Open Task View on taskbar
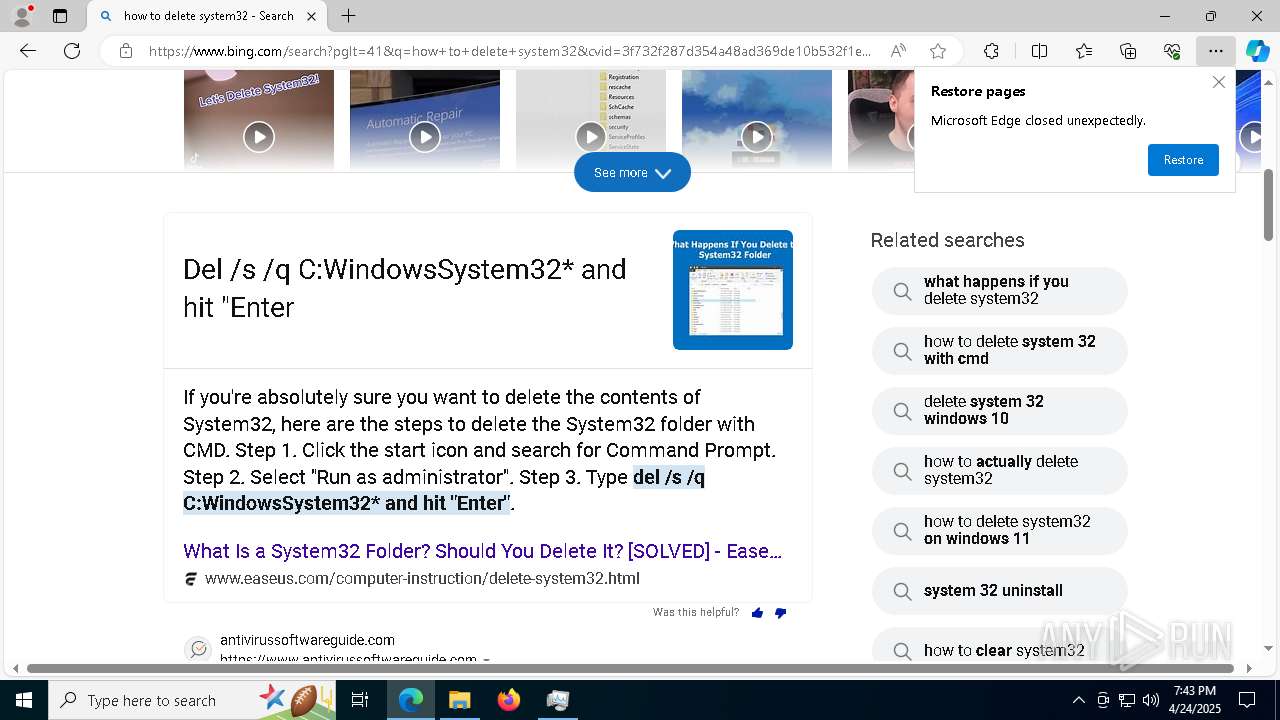The width and height of the screenshot is (1280, 720). point(360,700)
